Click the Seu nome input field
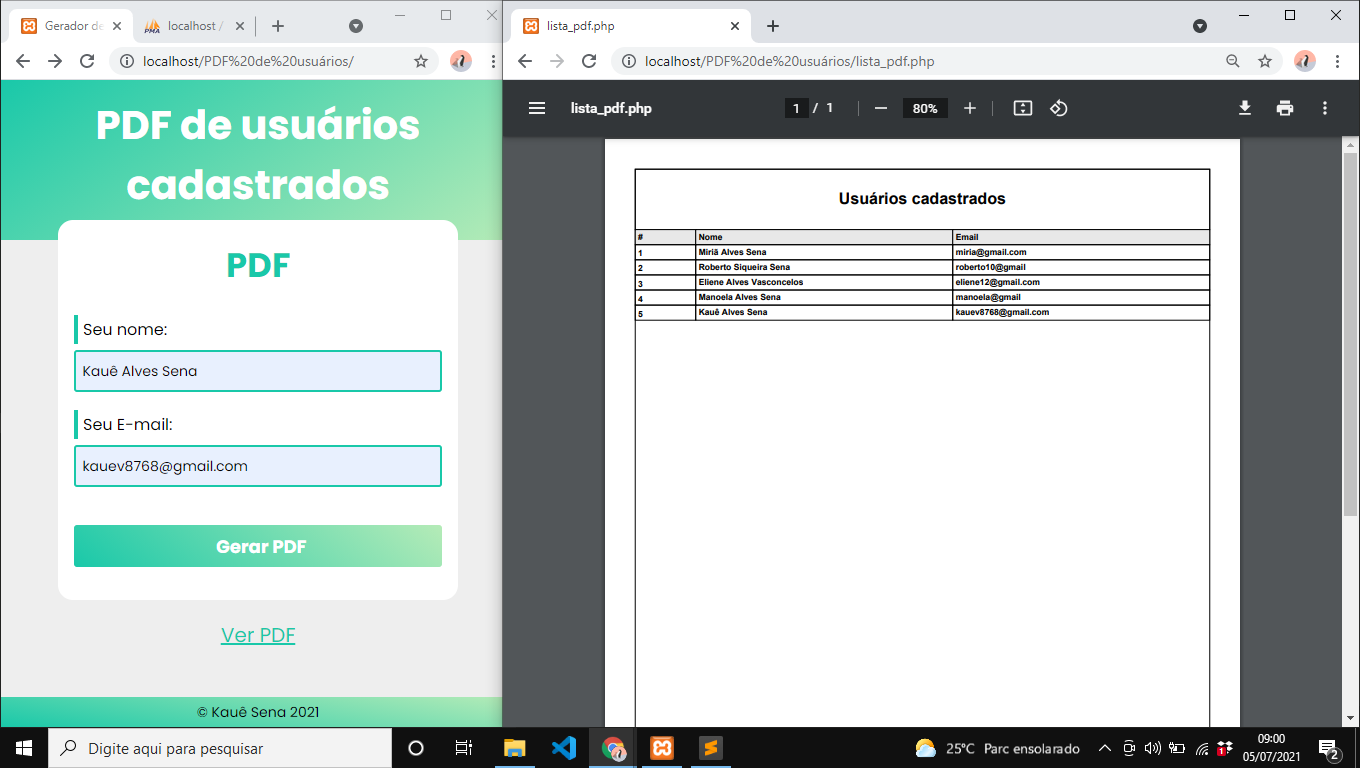 tap(258, 370)
